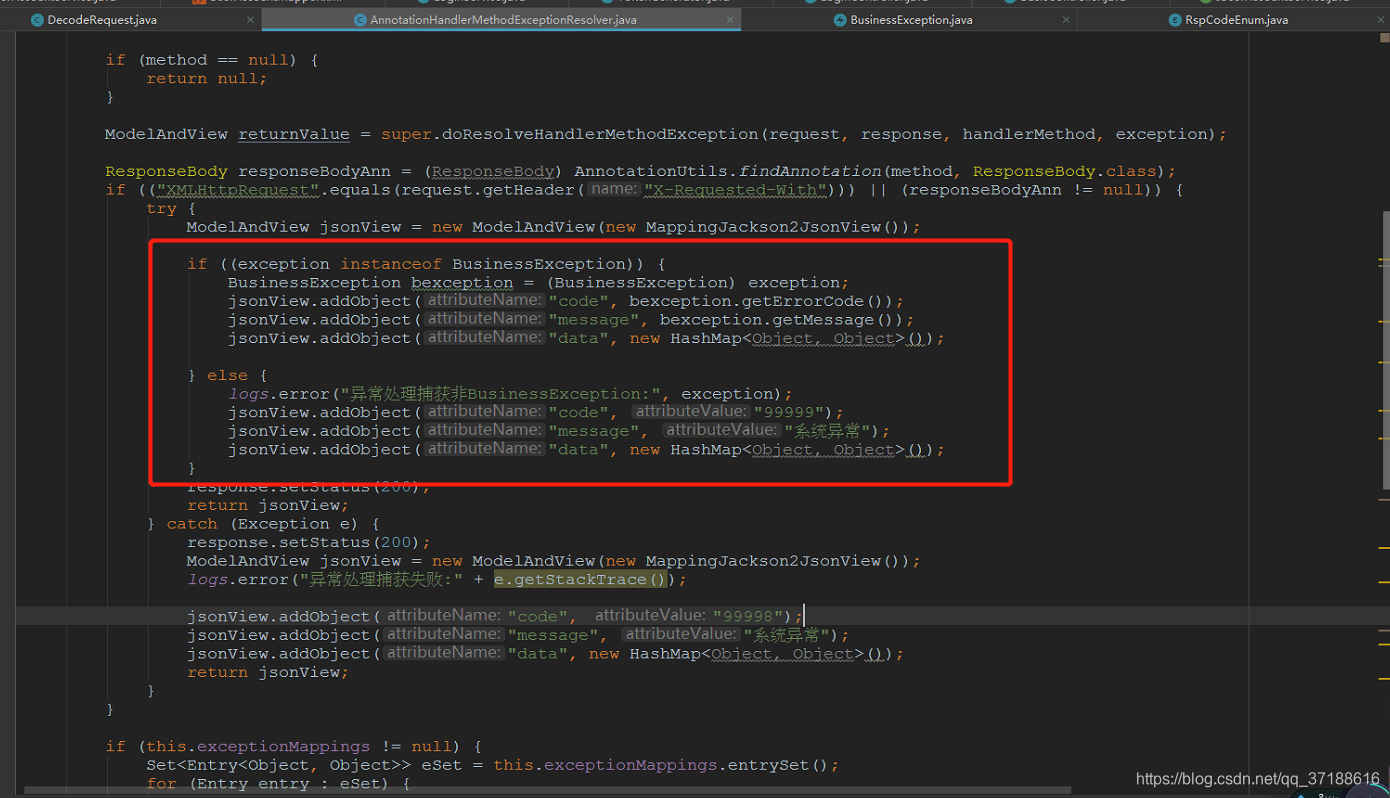
Task: Click the "99999" code value string
Action: click(789, 412)
